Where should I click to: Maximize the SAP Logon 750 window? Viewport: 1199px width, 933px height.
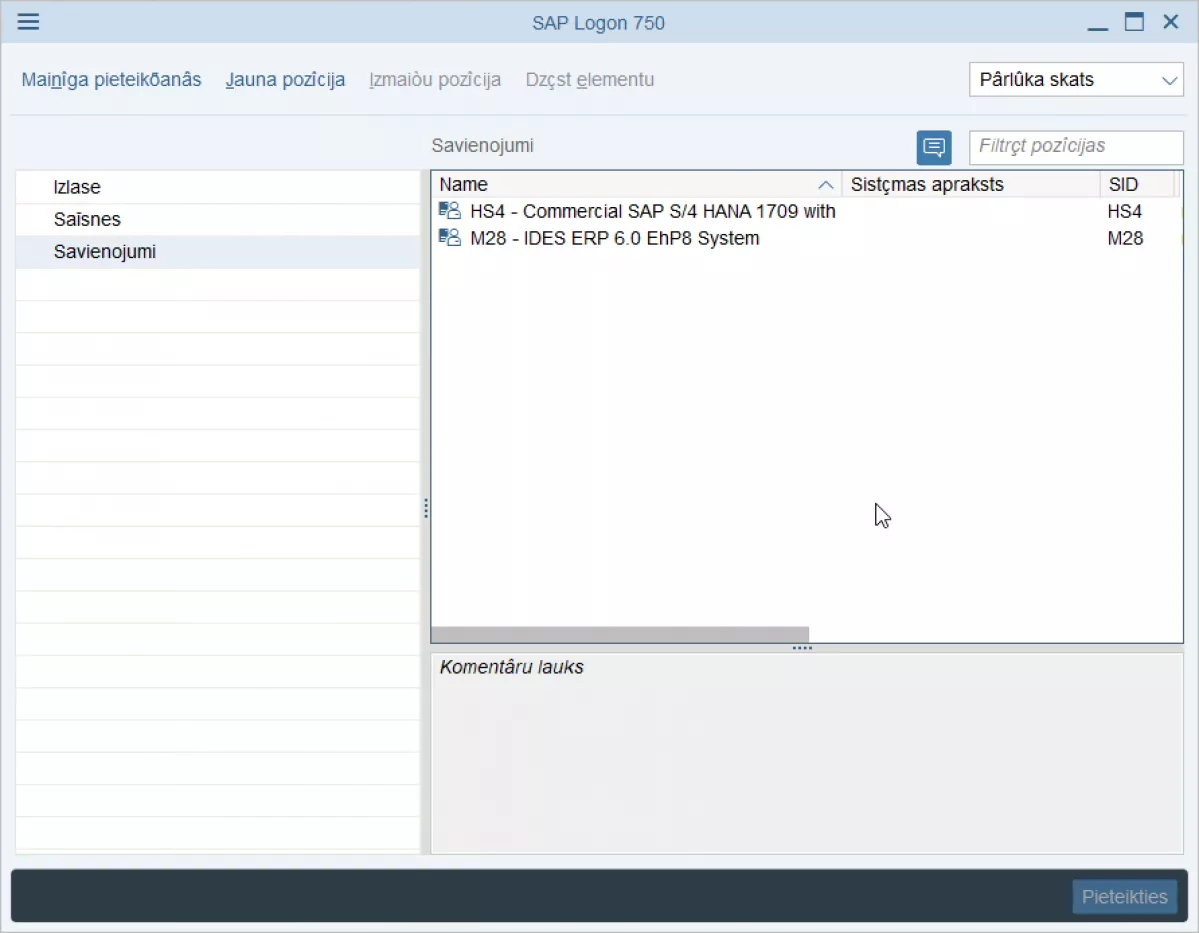(x=1134, y=21)
